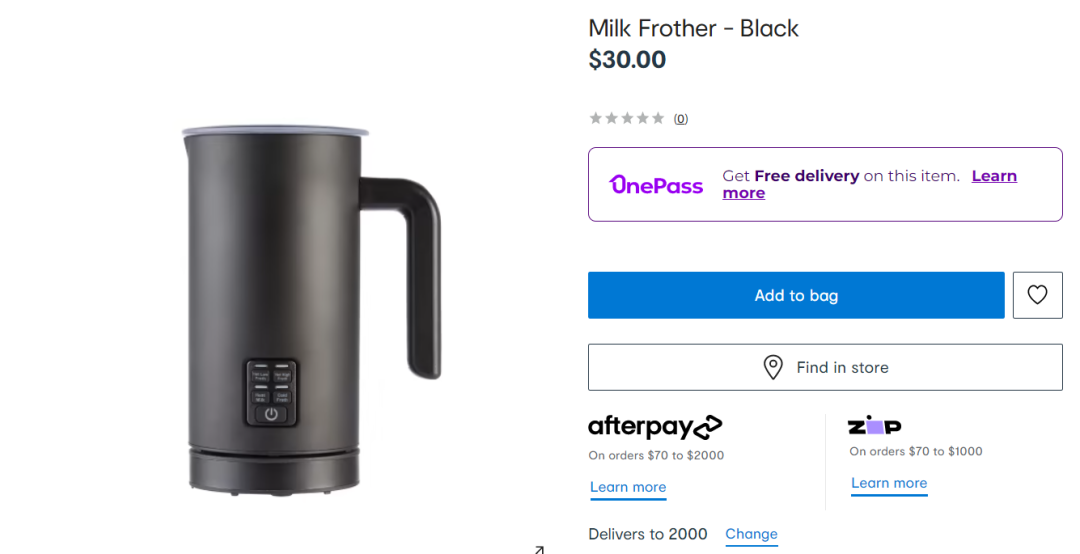Click the OnePass logo
This screenshot has width=1080, height=554.
pyautogui.click(x=656, y=185)
